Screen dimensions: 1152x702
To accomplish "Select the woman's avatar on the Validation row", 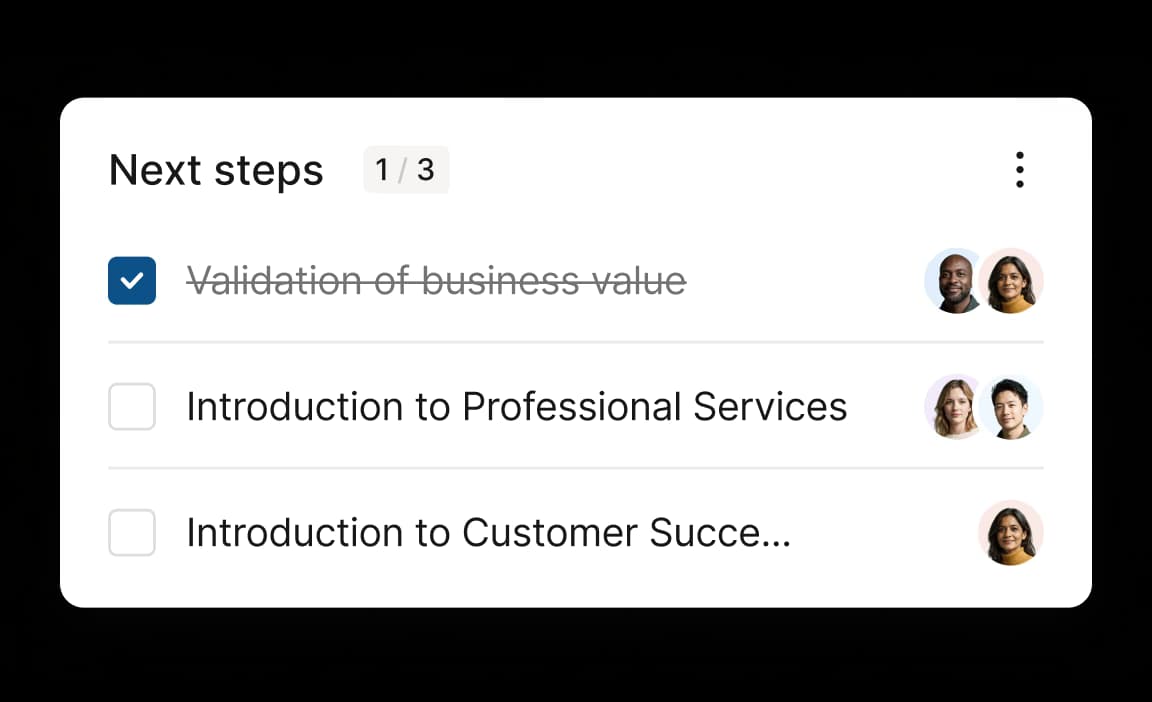I will point(1012,281).
